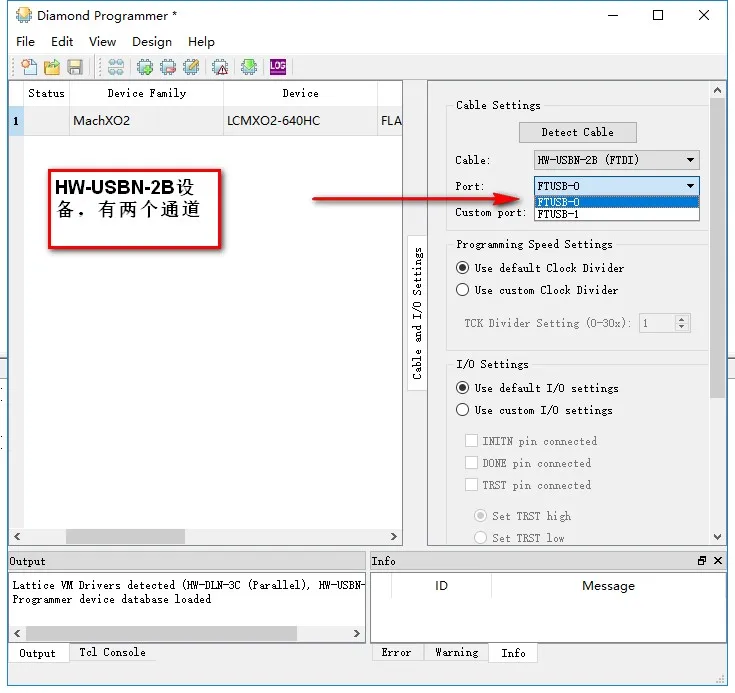Choose FTUSB-1 from the Port list

[x=558, y=214]
